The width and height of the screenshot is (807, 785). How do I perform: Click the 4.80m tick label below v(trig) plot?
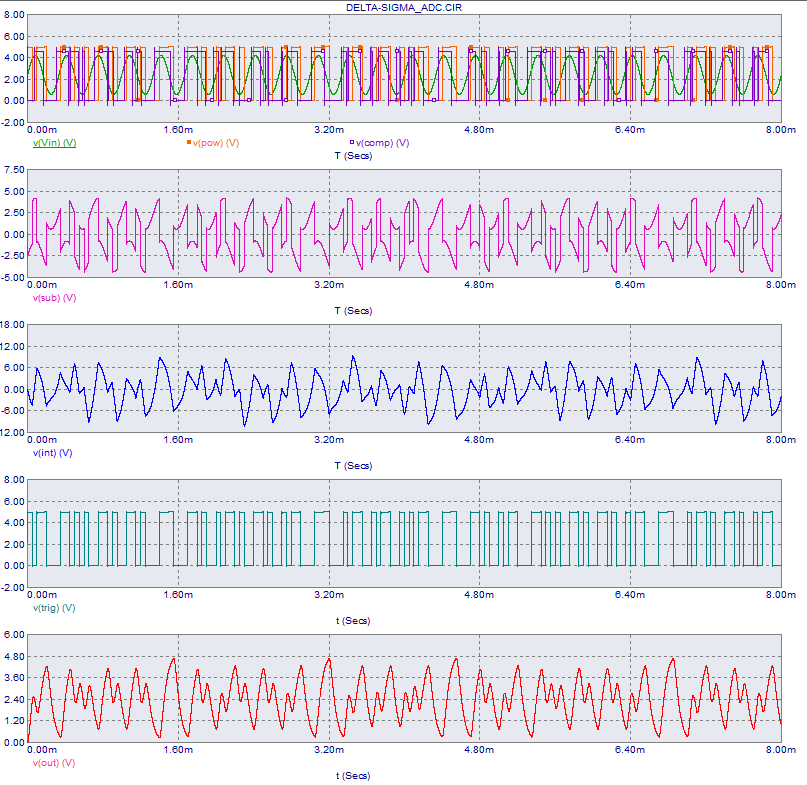[479, 595]
